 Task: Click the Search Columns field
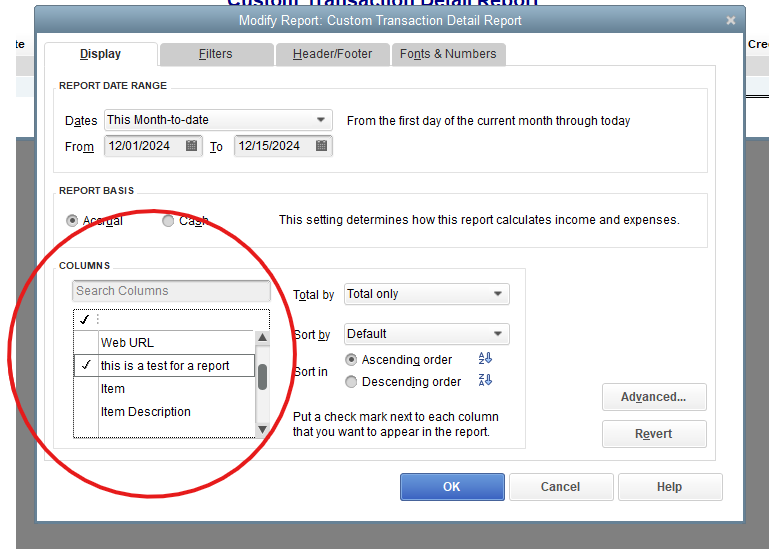pos(171,291)
